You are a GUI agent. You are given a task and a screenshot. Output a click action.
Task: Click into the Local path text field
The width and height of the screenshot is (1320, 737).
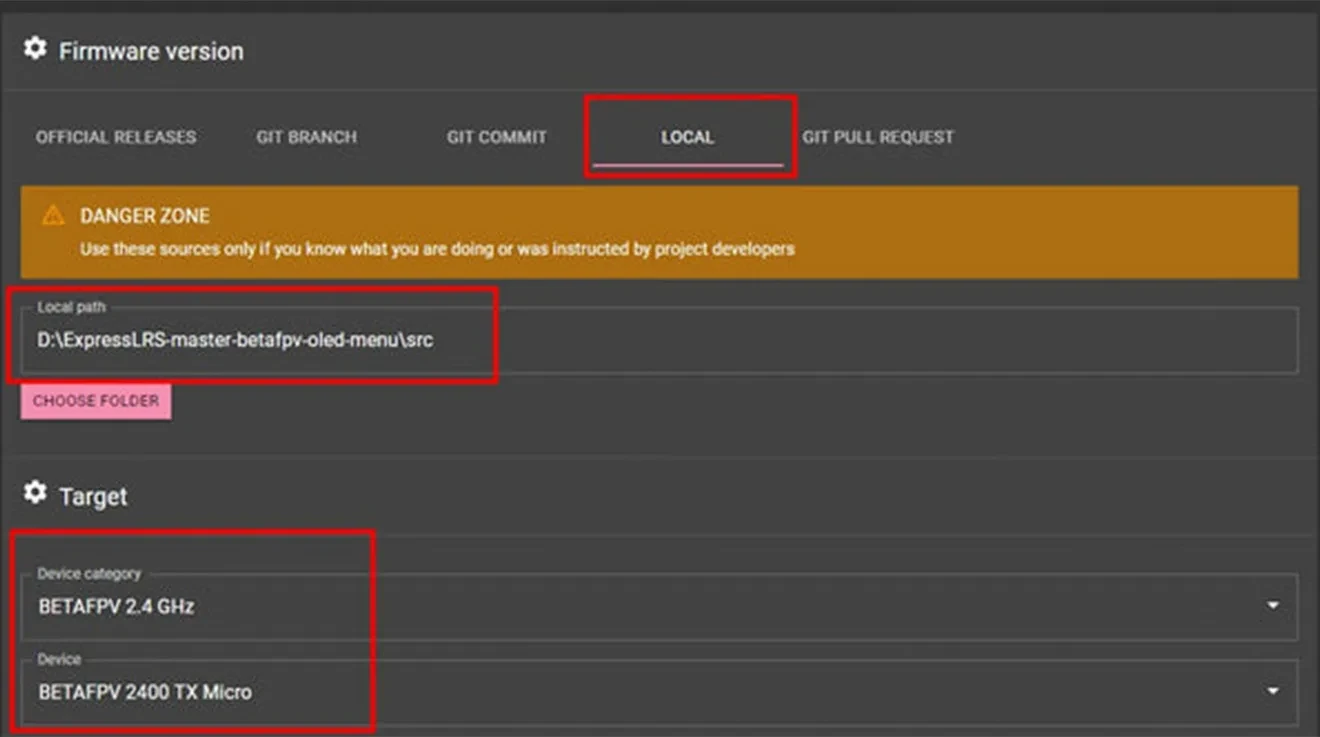[660, 341]
